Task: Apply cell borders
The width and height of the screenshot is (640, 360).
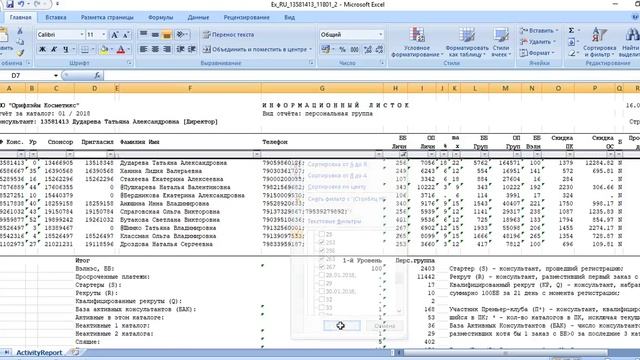Action: (x=84, y=49)
